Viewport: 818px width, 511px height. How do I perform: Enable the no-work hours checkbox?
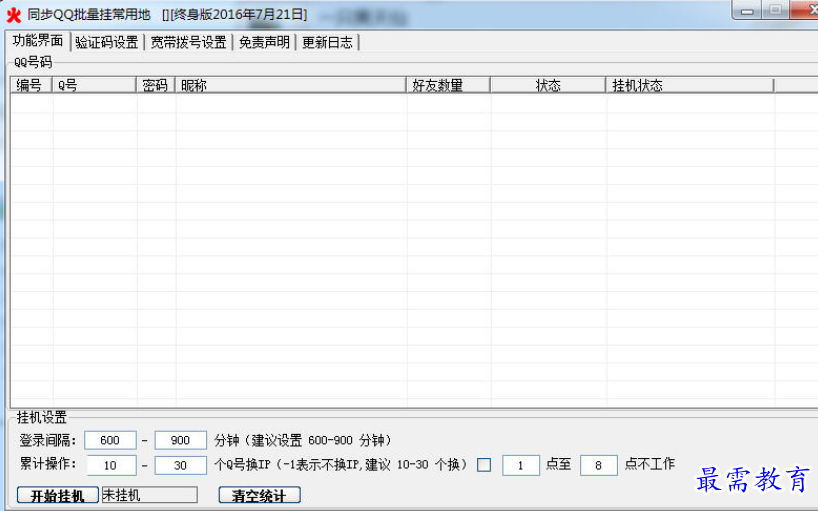(484, 465)
